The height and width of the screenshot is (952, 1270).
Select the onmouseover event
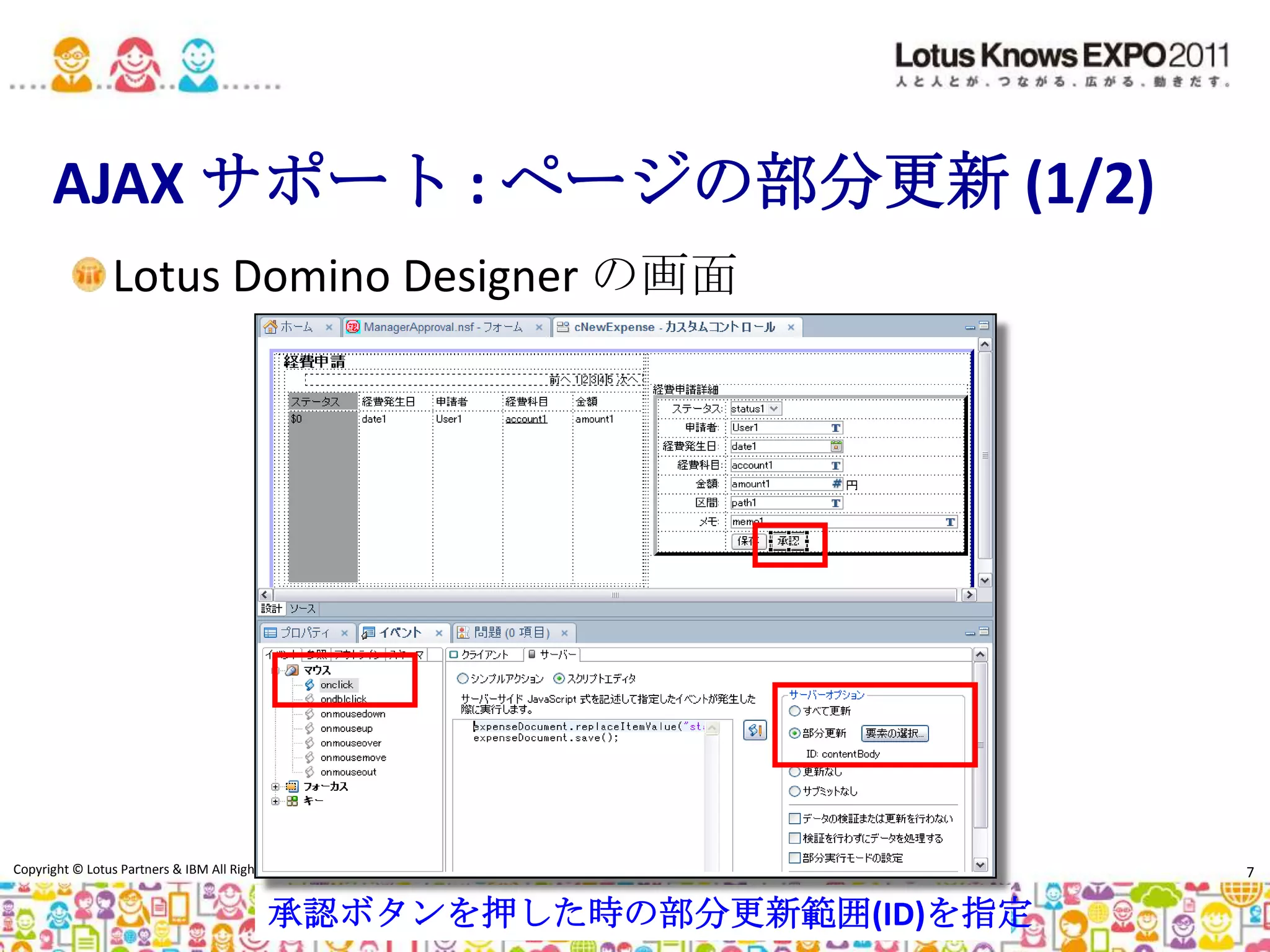point(350,743)
